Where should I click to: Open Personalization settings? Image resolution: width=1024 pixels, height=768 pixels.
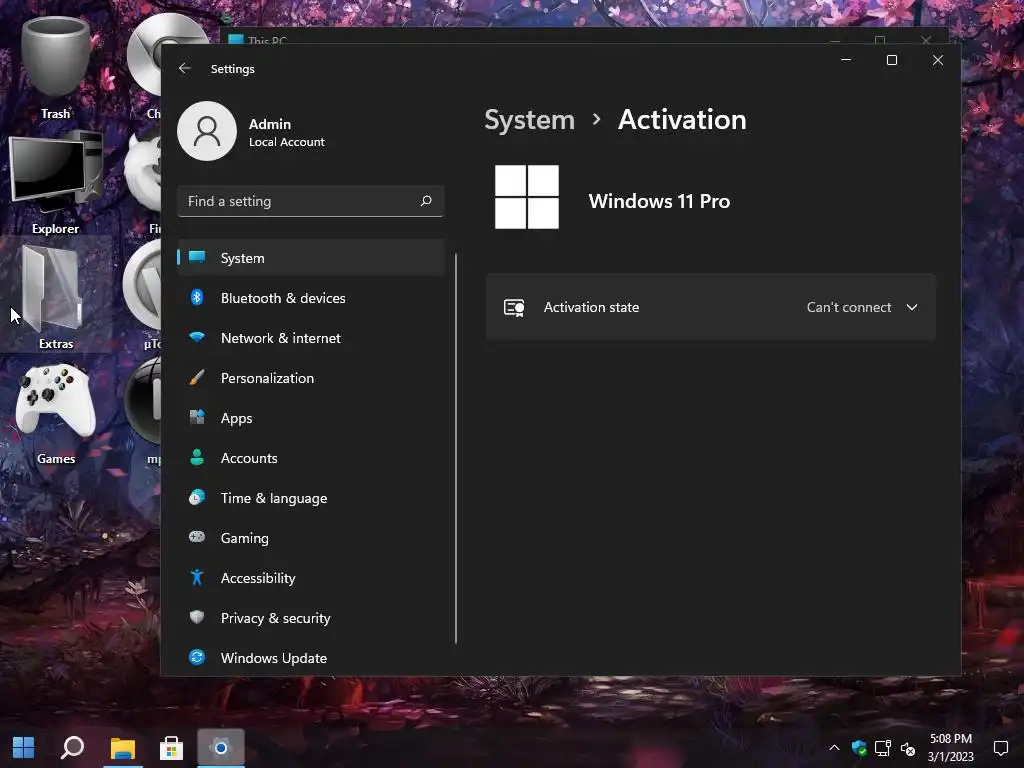point(311,377)
